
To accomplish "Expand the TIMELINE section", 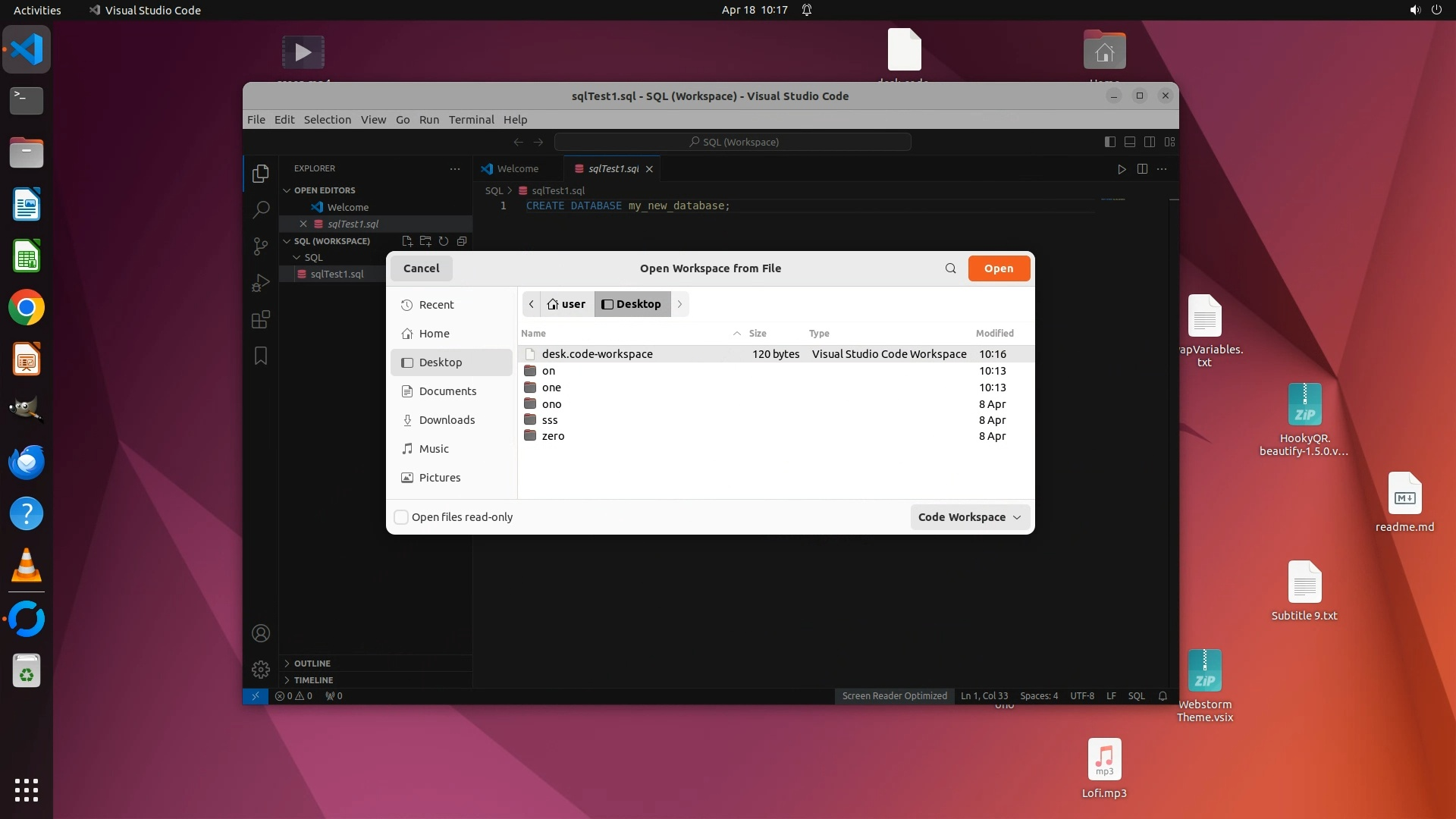I will click(313, 679).
